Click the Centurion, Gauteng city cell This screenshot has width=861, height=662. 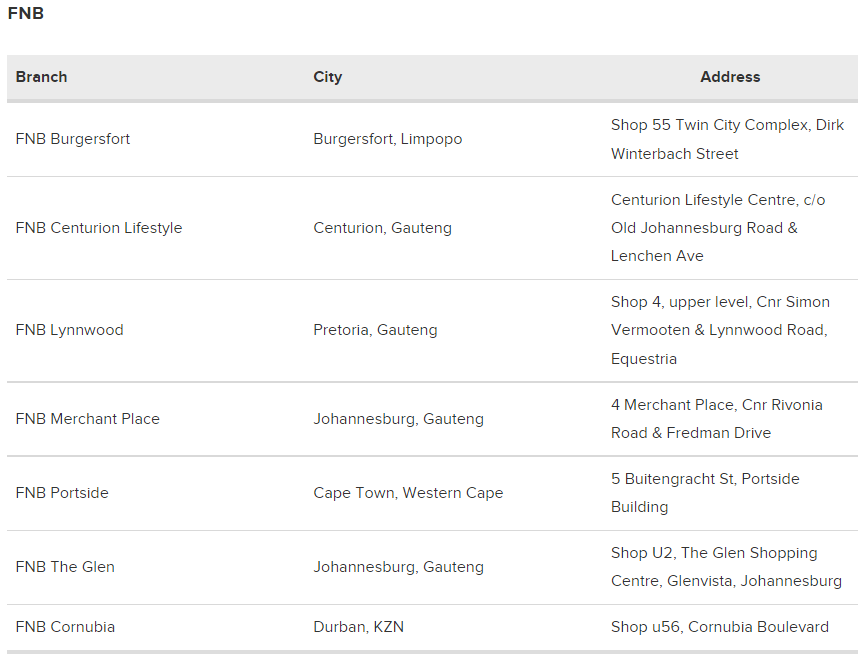pyautogui.click(x=382, y=228)
